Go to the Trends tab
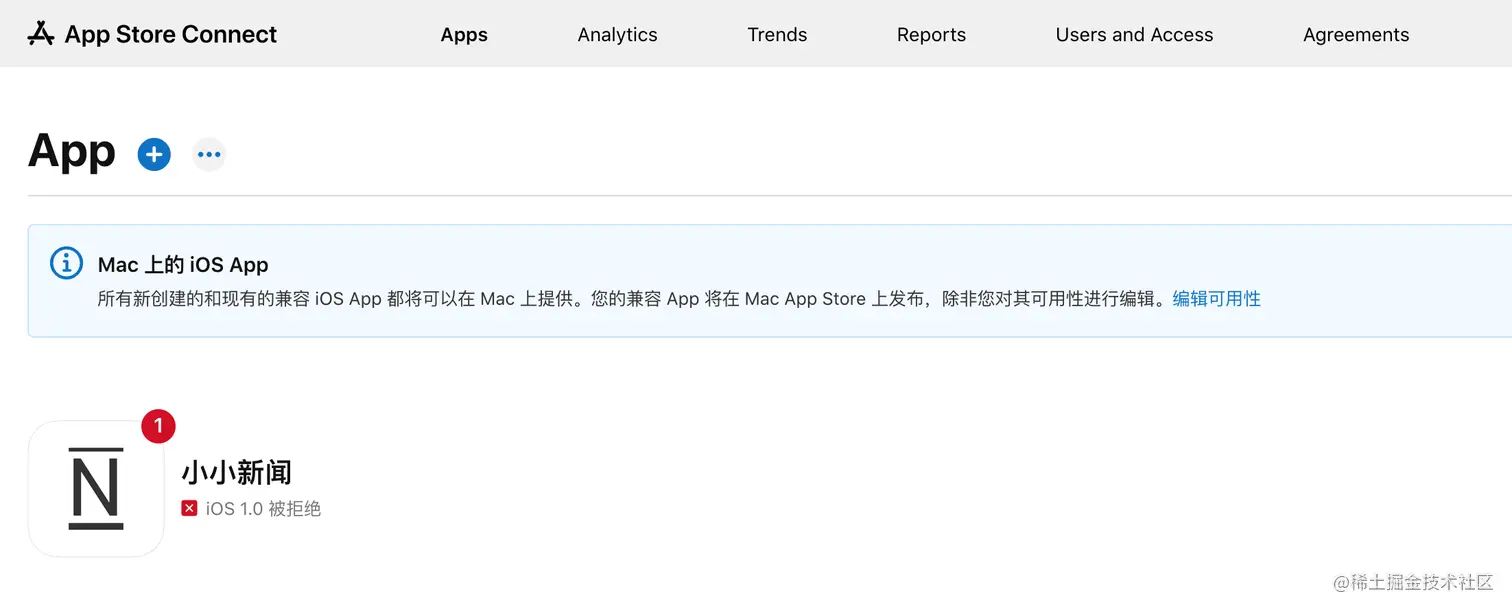 tap(777, 34)
